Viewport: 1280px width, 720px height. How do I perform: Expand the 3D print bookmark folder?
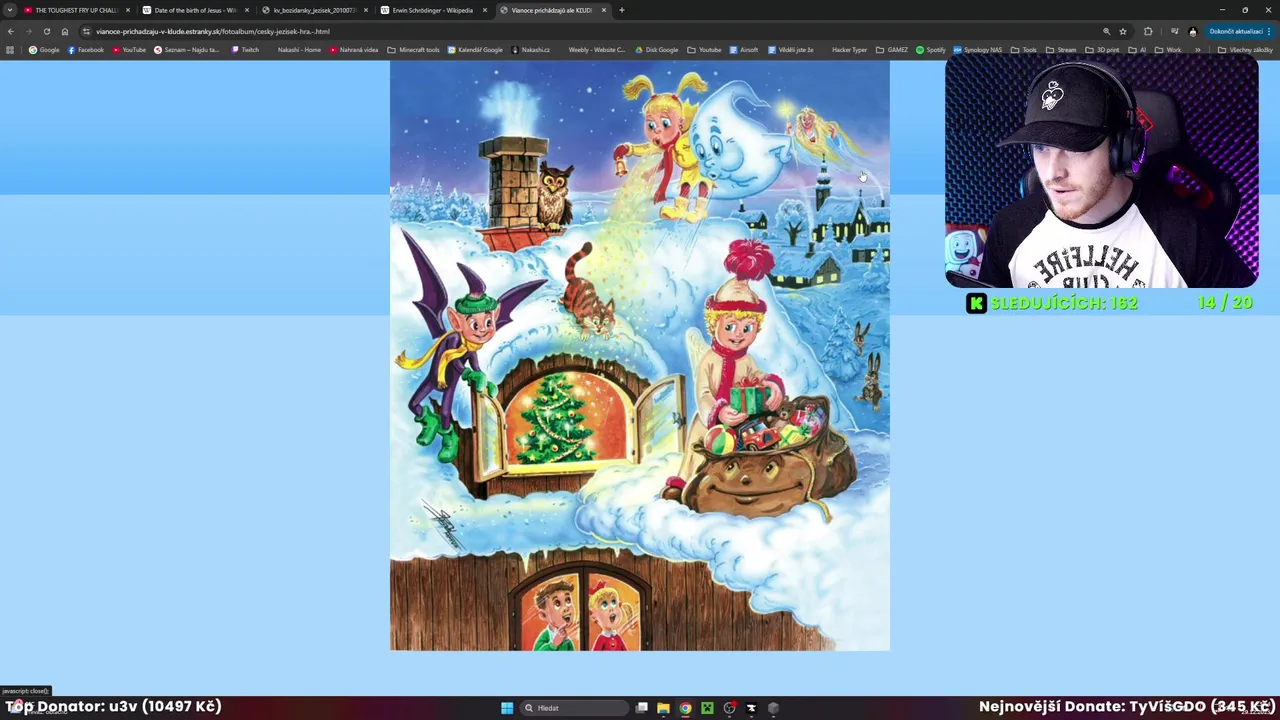pyautogui.click(x=1102, y=50)
